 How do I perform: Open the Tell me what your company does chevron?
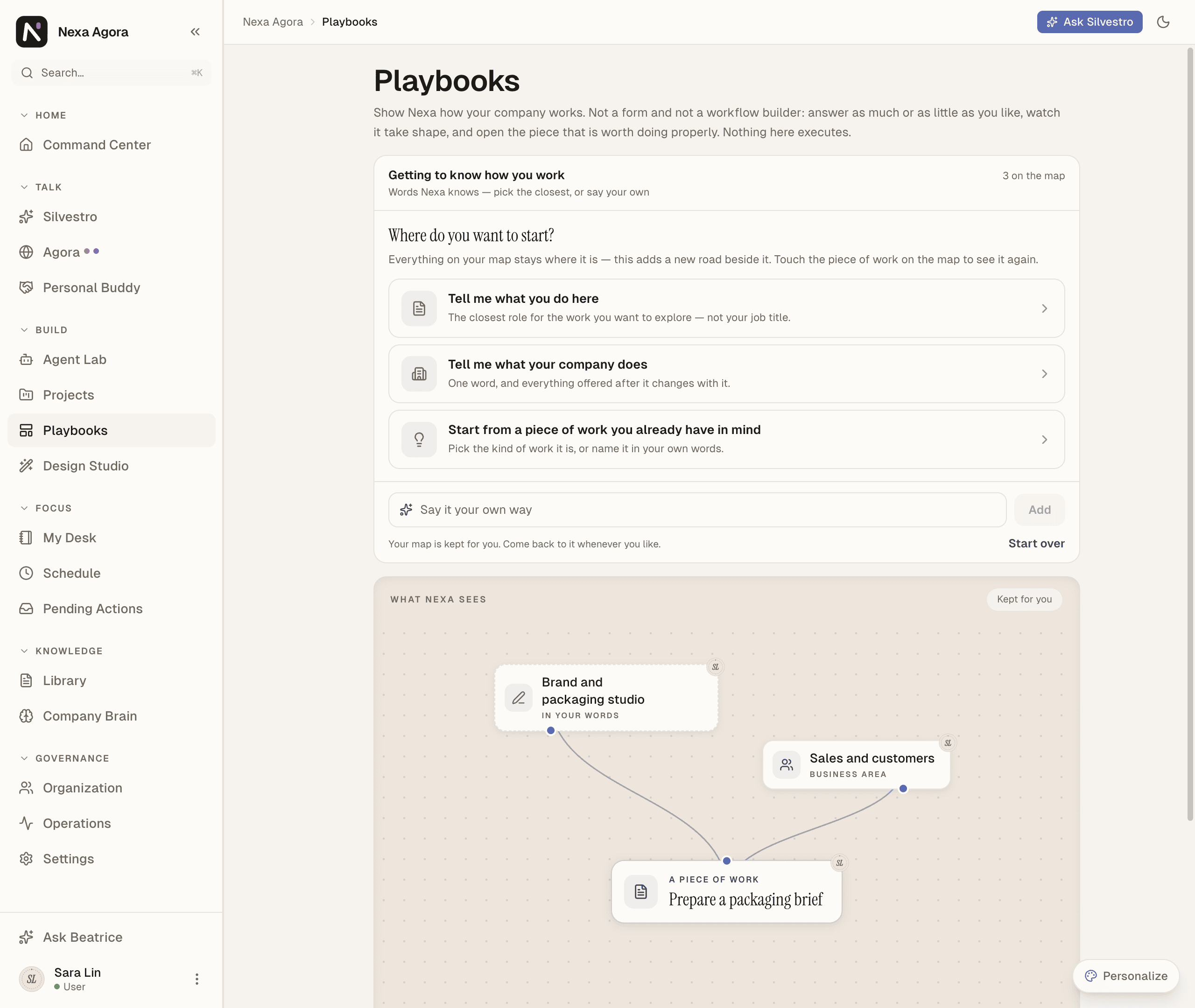click(1044, 374)
